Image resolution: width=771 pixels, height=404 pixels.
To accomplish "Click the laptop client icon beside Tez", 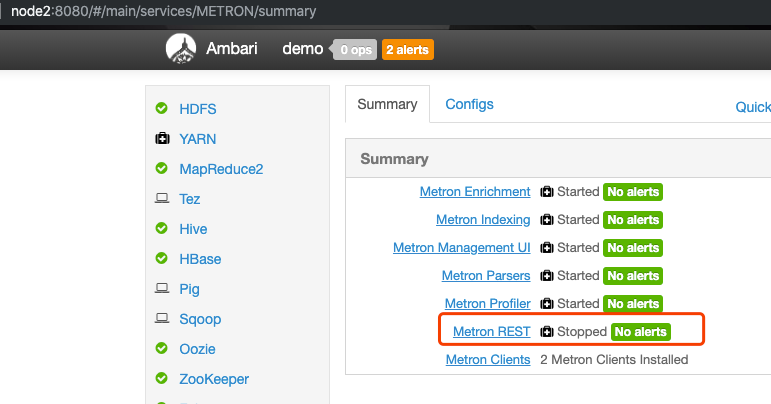I will (162, 198).
